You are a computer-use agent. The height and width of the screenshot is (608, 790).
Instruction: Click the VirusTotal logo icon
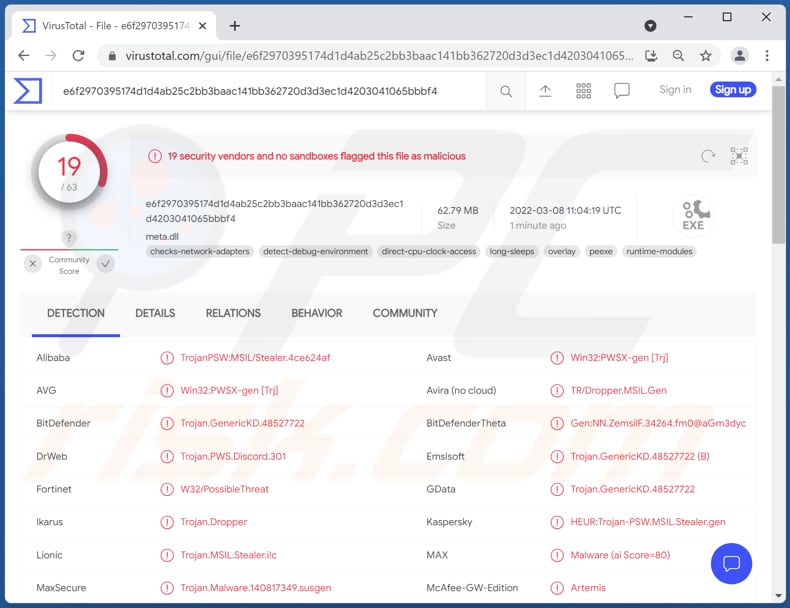[28, 91]
